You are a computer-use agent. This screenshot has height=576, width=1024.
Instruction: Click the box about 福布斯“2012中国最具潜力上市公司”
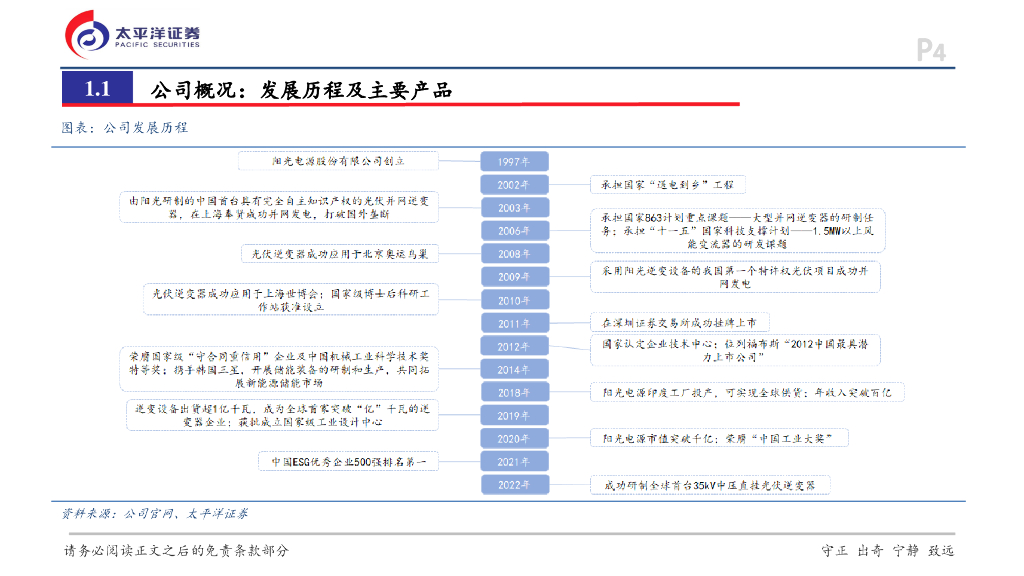(x=735, y=350)
